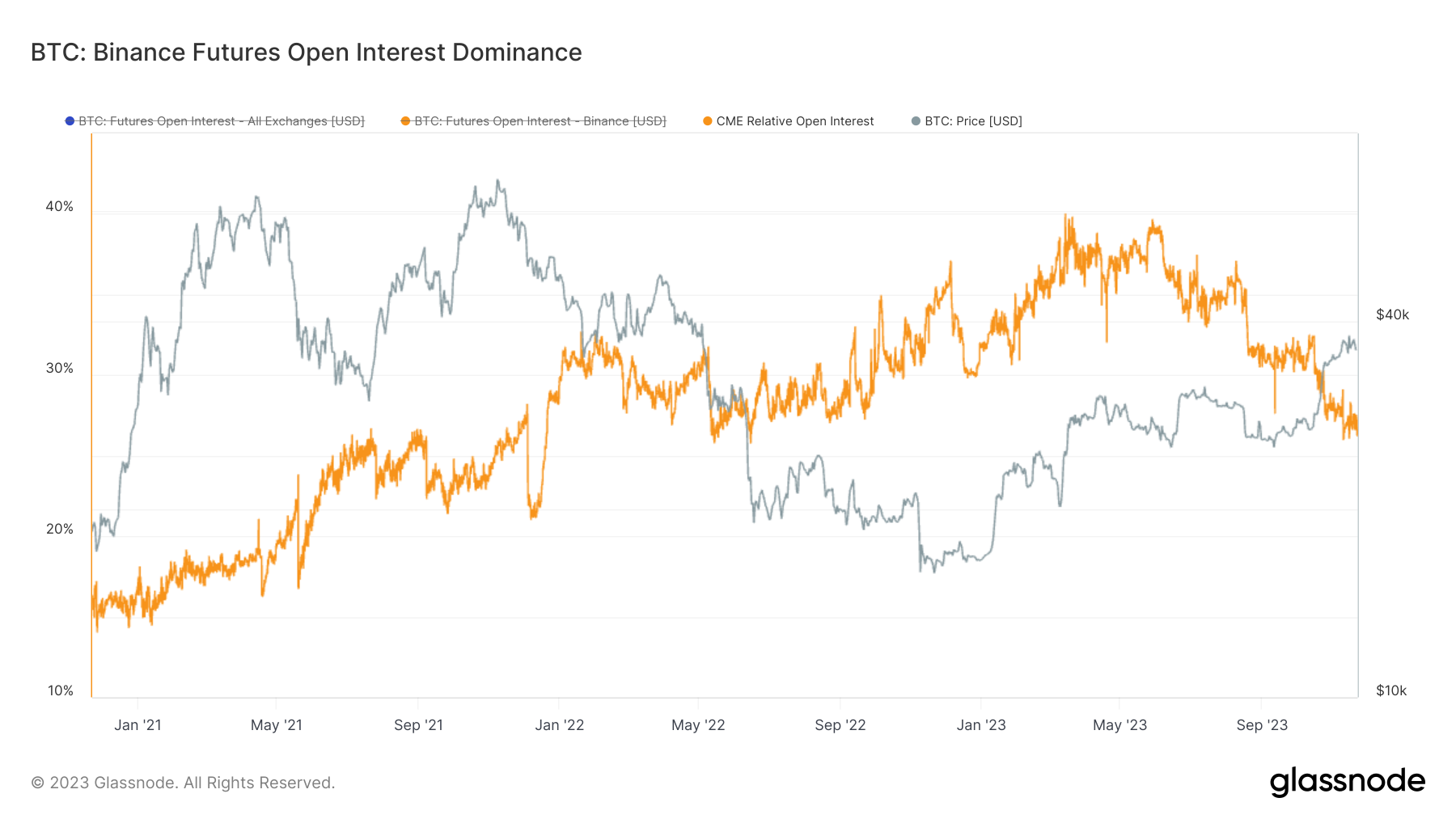Click the Glassnode copyright notice text
This screenshot has width=1456, height=819.
pos(183,783)
